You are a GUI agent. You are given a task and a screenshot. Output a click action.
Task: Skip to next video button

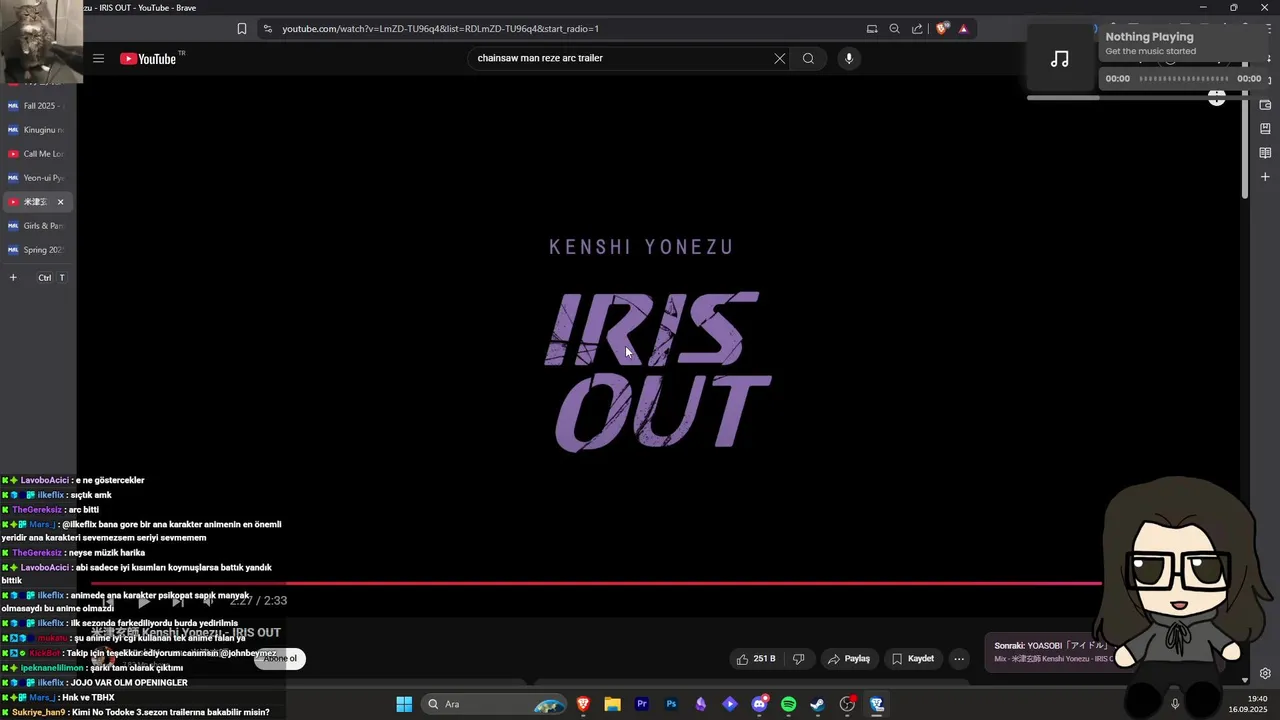point(177,601)
